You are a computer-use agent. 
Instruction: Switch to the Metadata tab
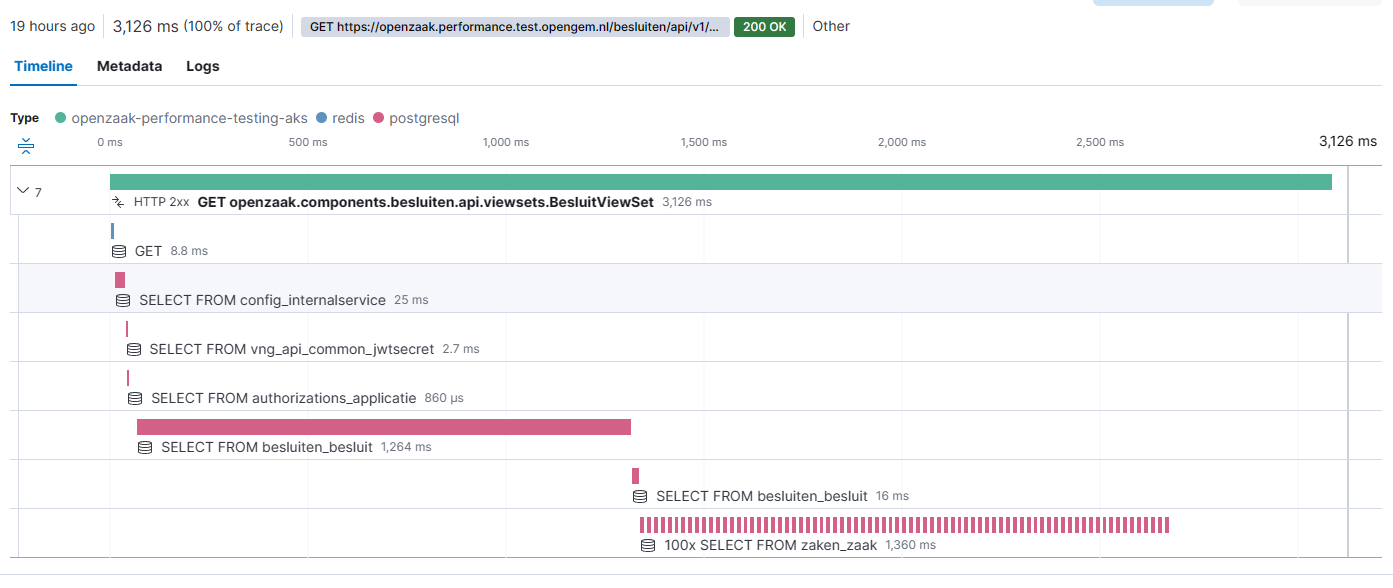point(129,66)
